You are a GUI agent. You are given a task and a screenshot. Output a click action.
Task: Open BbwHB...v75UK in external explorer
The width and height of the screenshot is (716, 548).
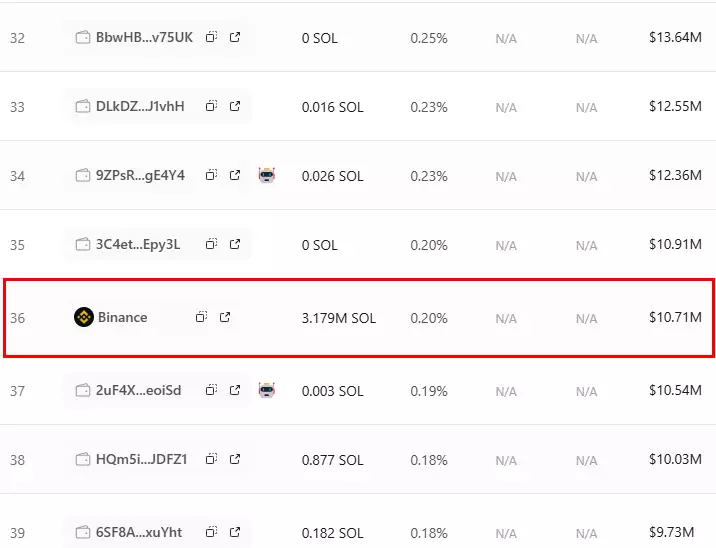[235, 37]
